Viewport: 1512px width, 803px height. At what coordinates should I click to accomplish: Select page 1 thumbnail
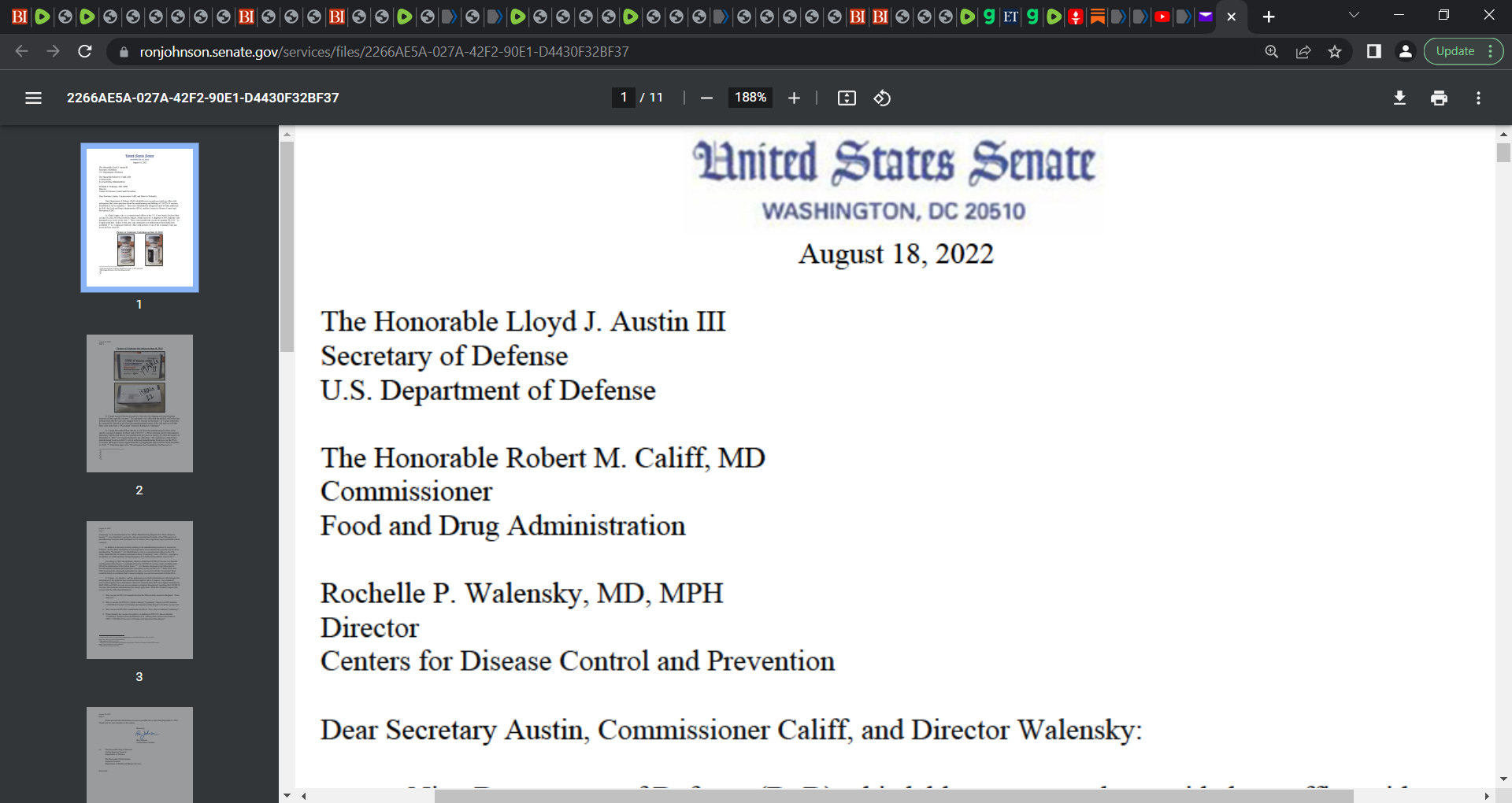[x=139, y=217]
